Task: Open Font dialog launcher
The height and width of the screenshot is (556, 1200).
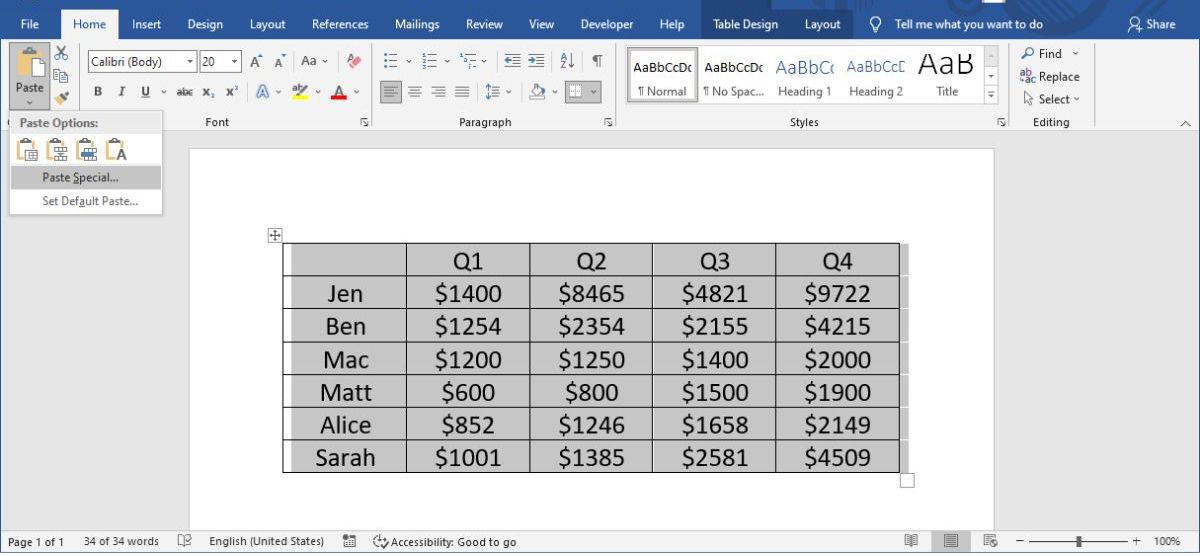Action: coord(364,122)
